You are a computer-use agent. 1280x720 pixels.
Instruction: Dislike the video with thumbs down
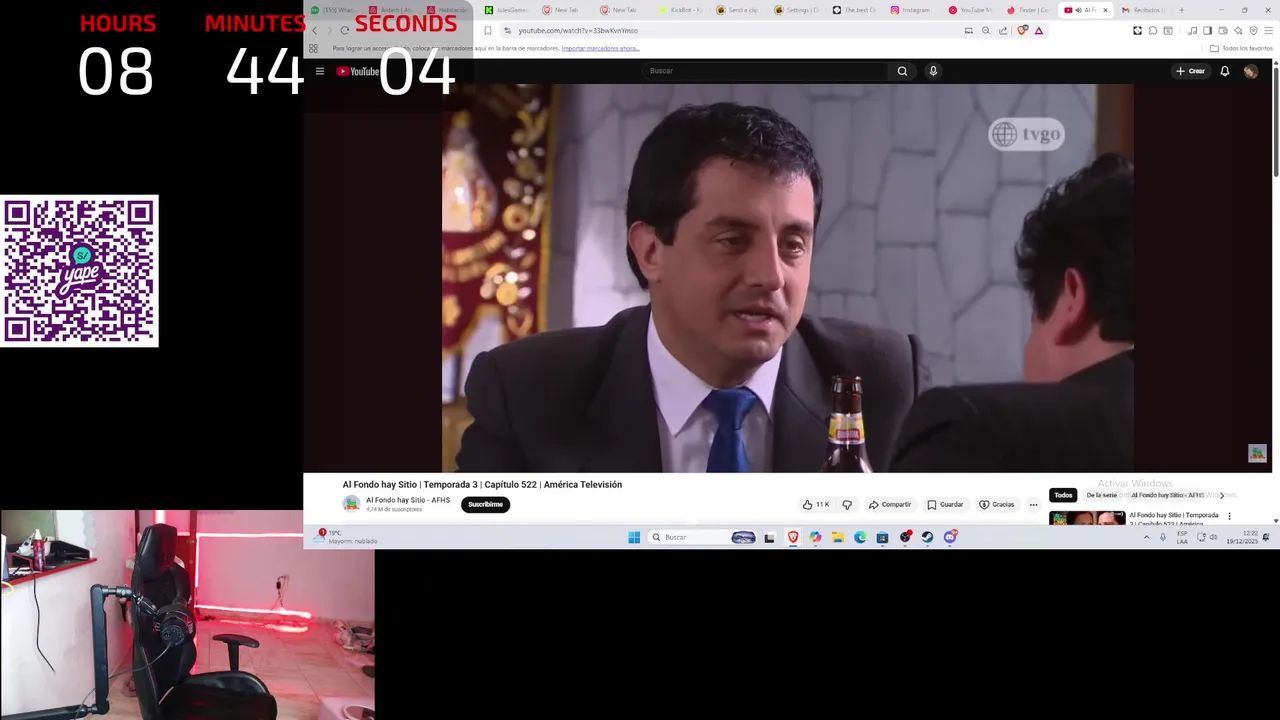pyautogui.click(x=847, y=505)
